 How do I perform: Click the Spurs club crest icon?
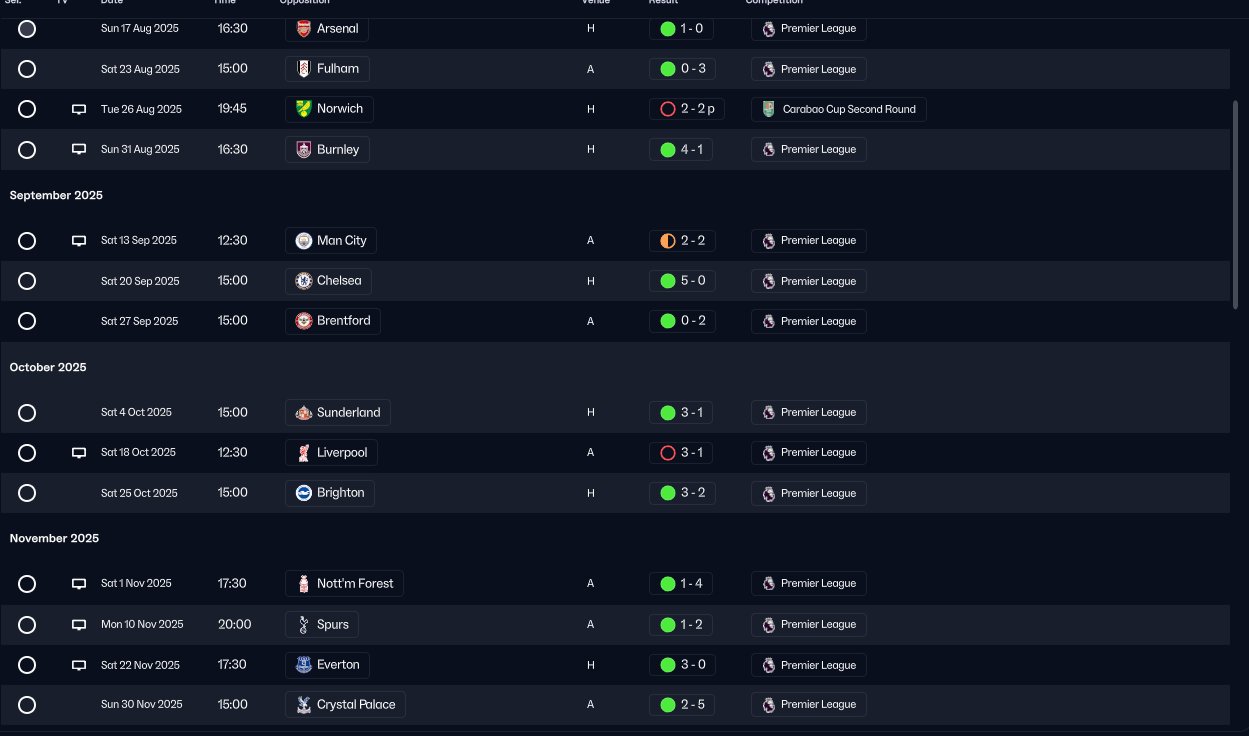tap(304, 625)
